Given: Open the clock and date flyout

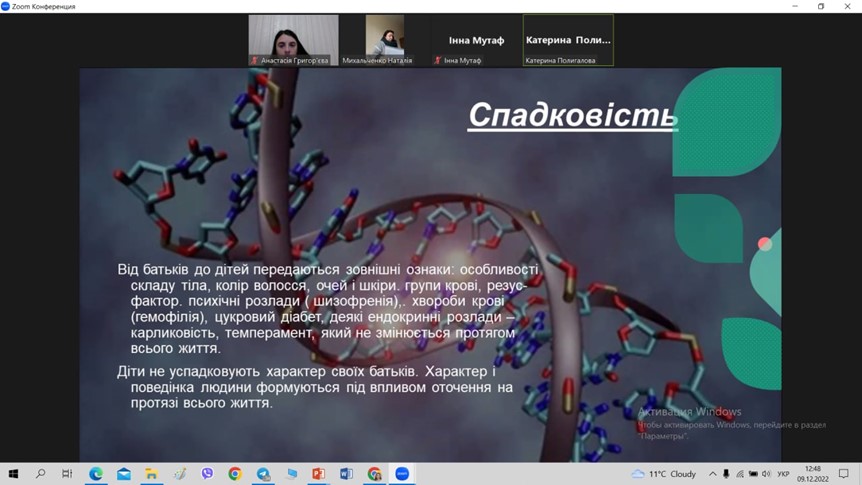Looking at the screenshot, I should 811,474.
